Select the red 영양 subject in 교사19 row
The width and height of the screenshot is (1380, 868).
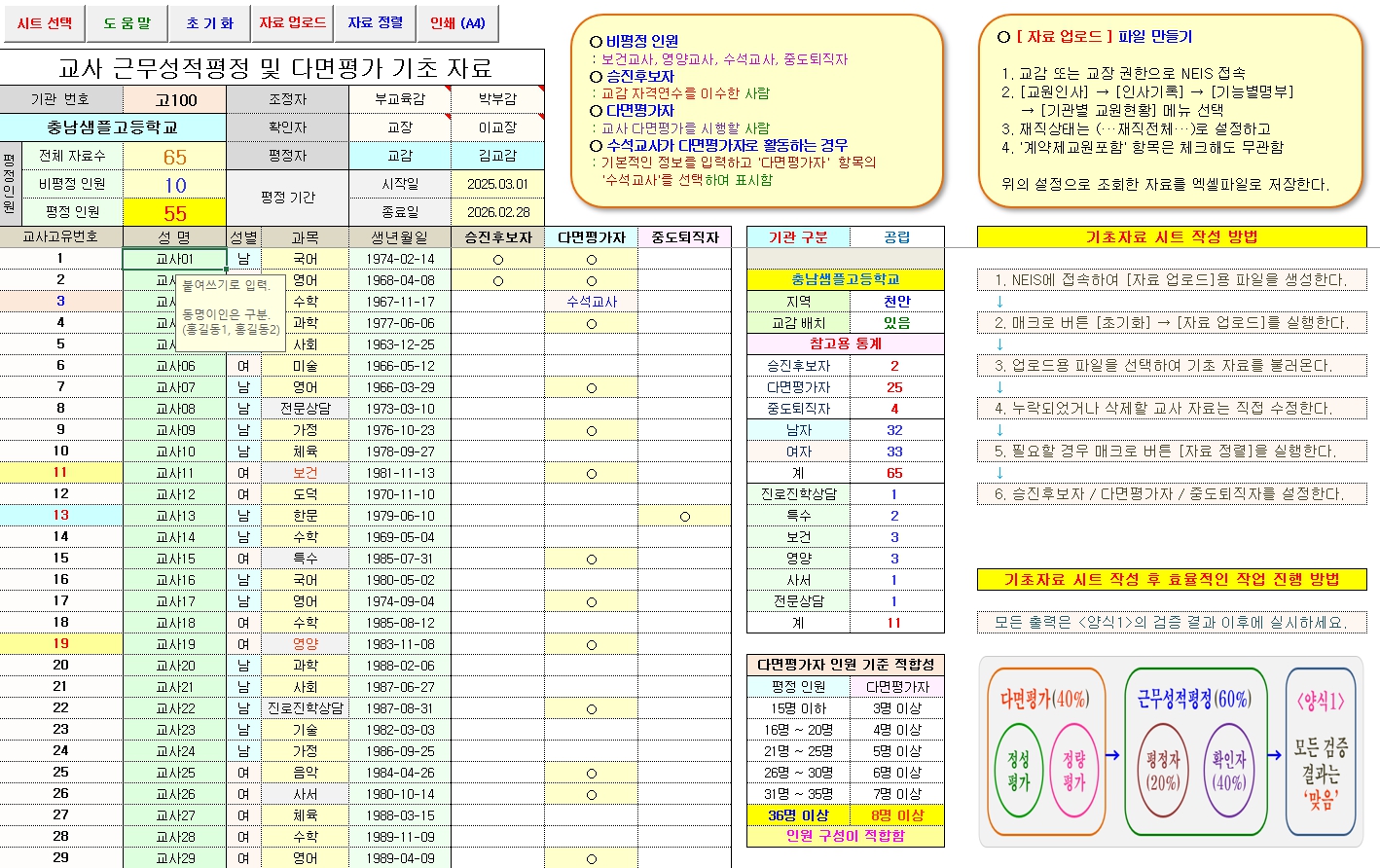(x=305, y=644)
